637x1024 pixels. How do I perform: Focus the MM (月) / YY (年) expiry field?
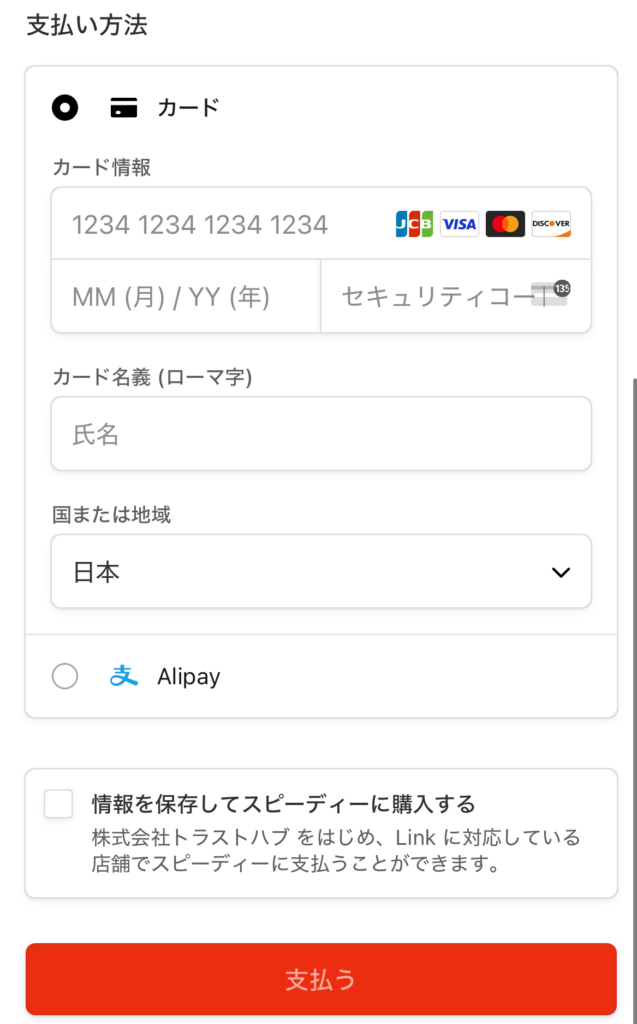(x=186, y=296)
